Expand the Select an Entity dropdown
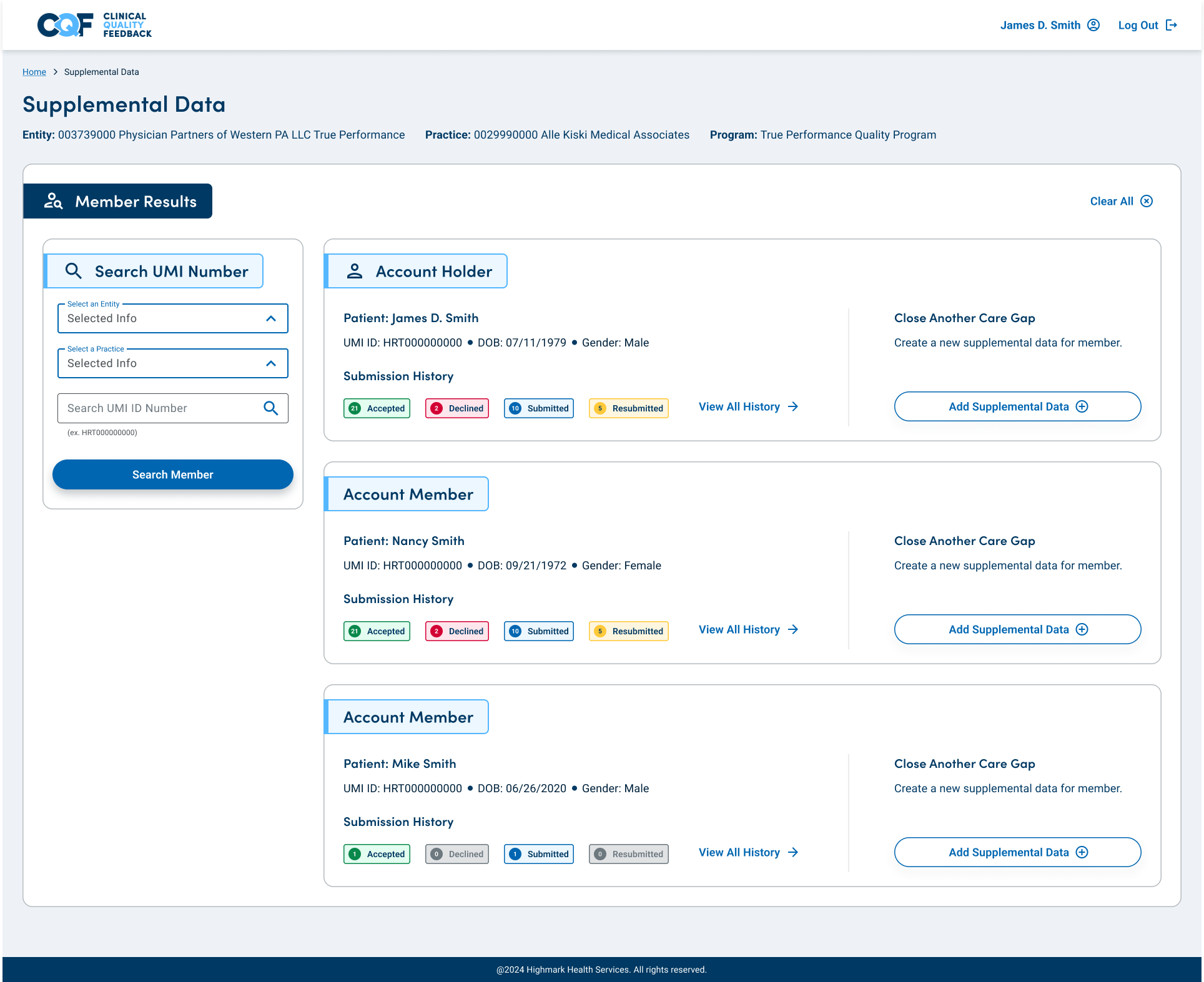The width and height of the screenshot is (1204, 982). tap(172, 318)
